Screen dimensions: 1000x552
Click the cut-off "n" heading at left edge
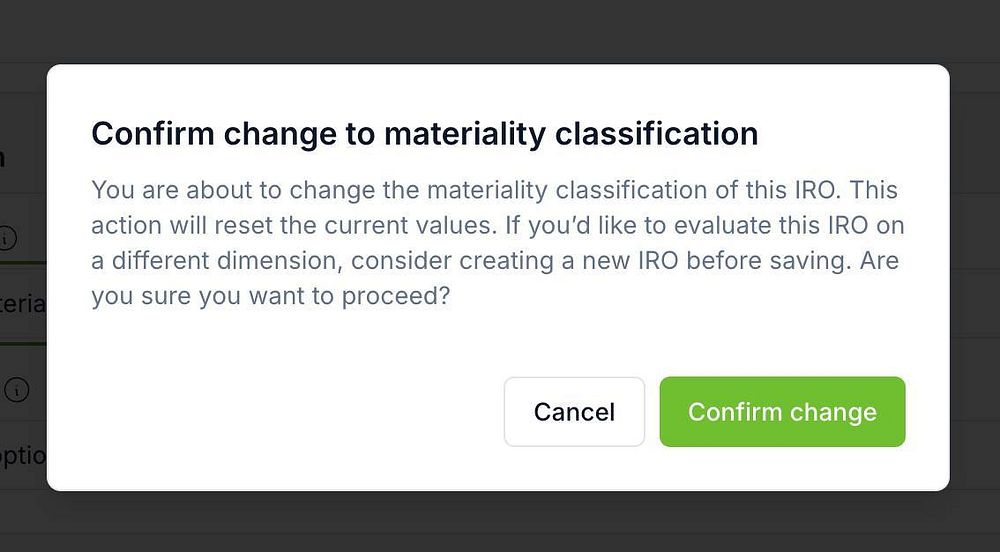[x=3, y=157]
